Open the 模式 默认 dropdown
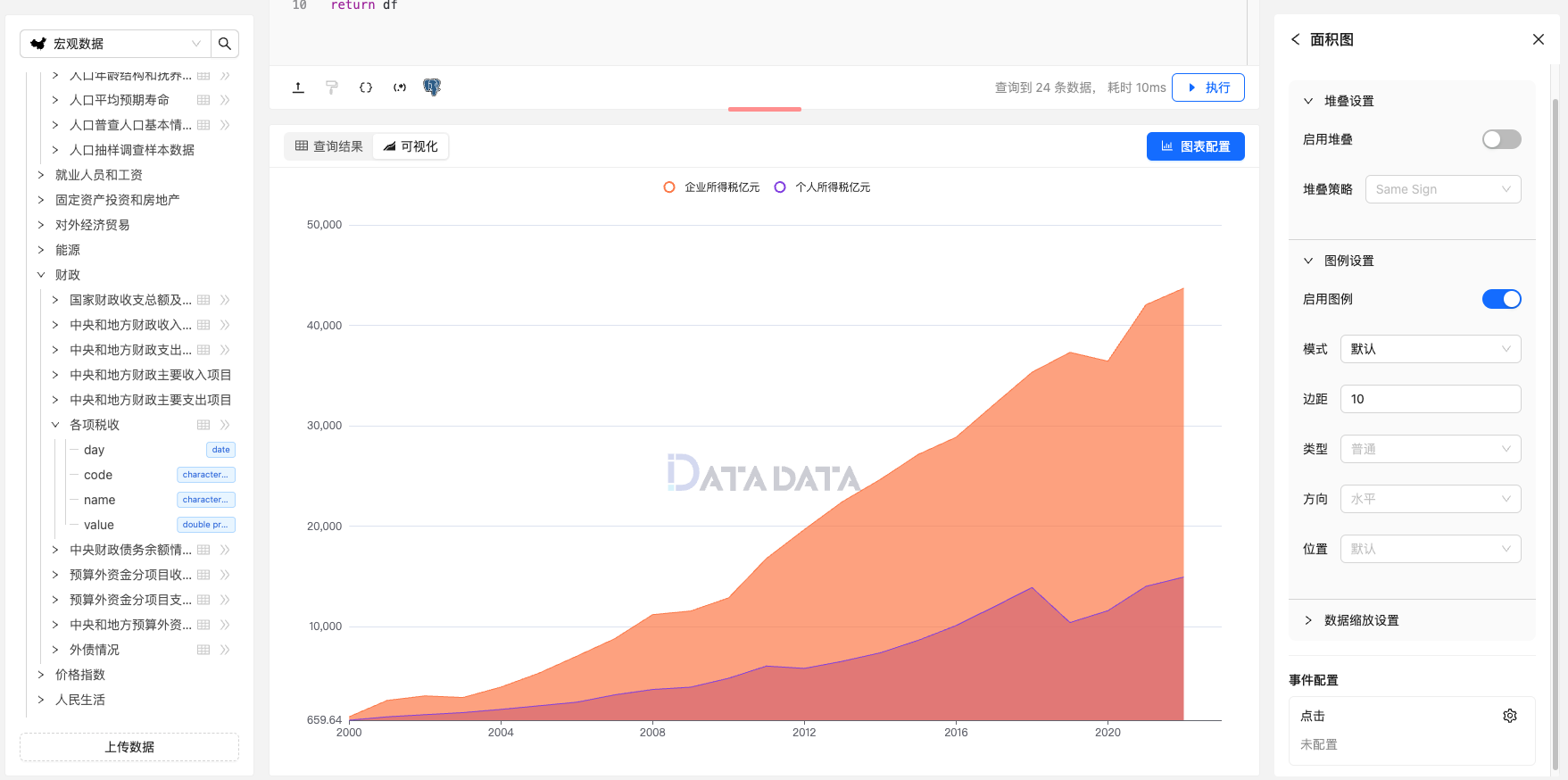1568x780 pixels. 1431,349
